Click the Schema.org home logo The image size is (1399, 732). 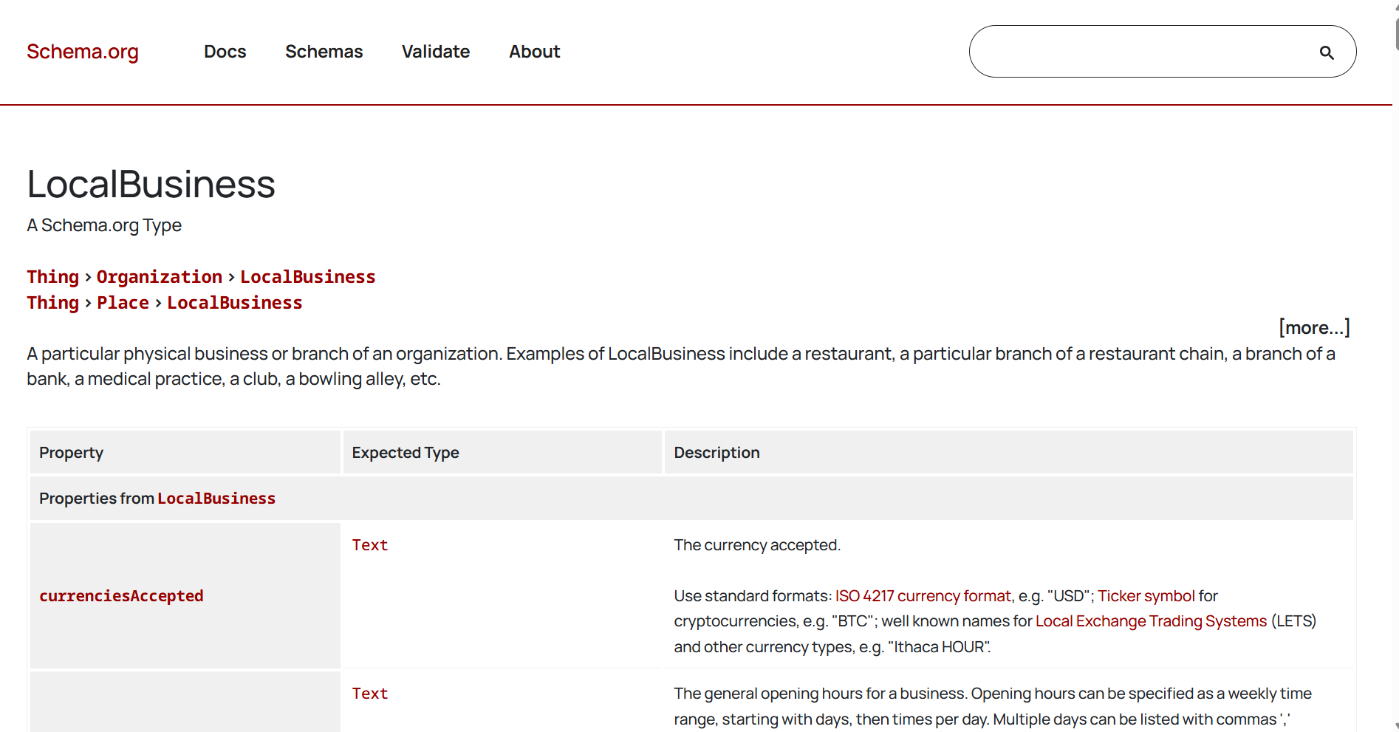coord(83,52)
